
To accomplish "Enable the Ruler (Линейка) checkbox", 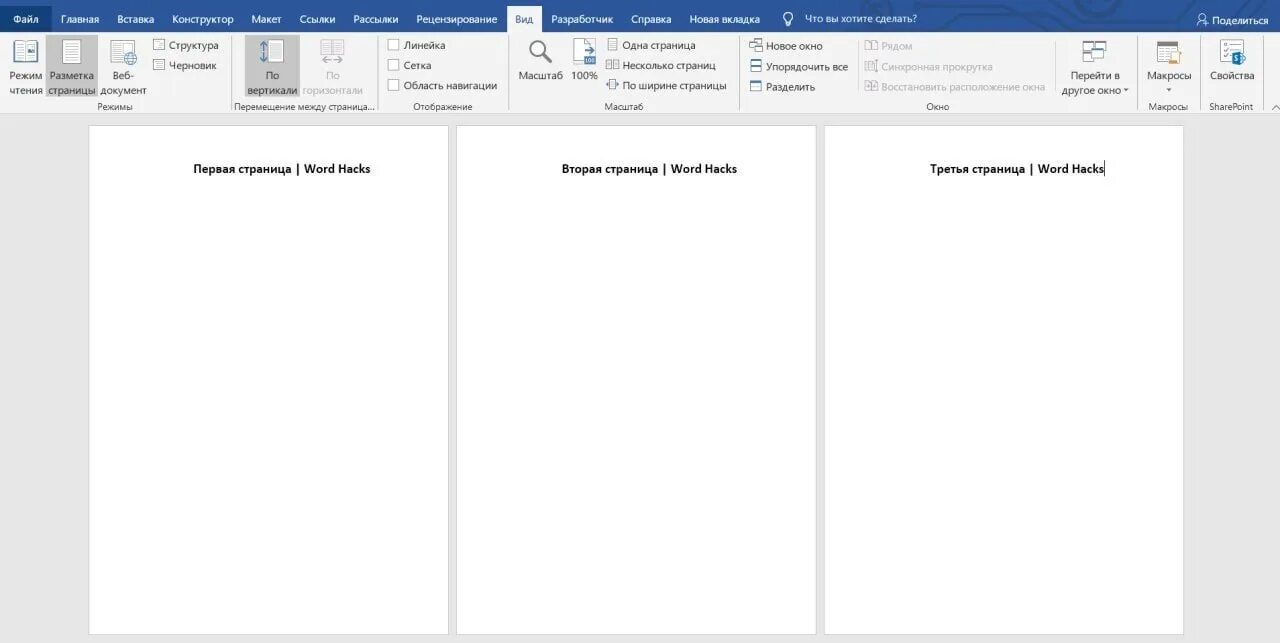I will point(393,45).
